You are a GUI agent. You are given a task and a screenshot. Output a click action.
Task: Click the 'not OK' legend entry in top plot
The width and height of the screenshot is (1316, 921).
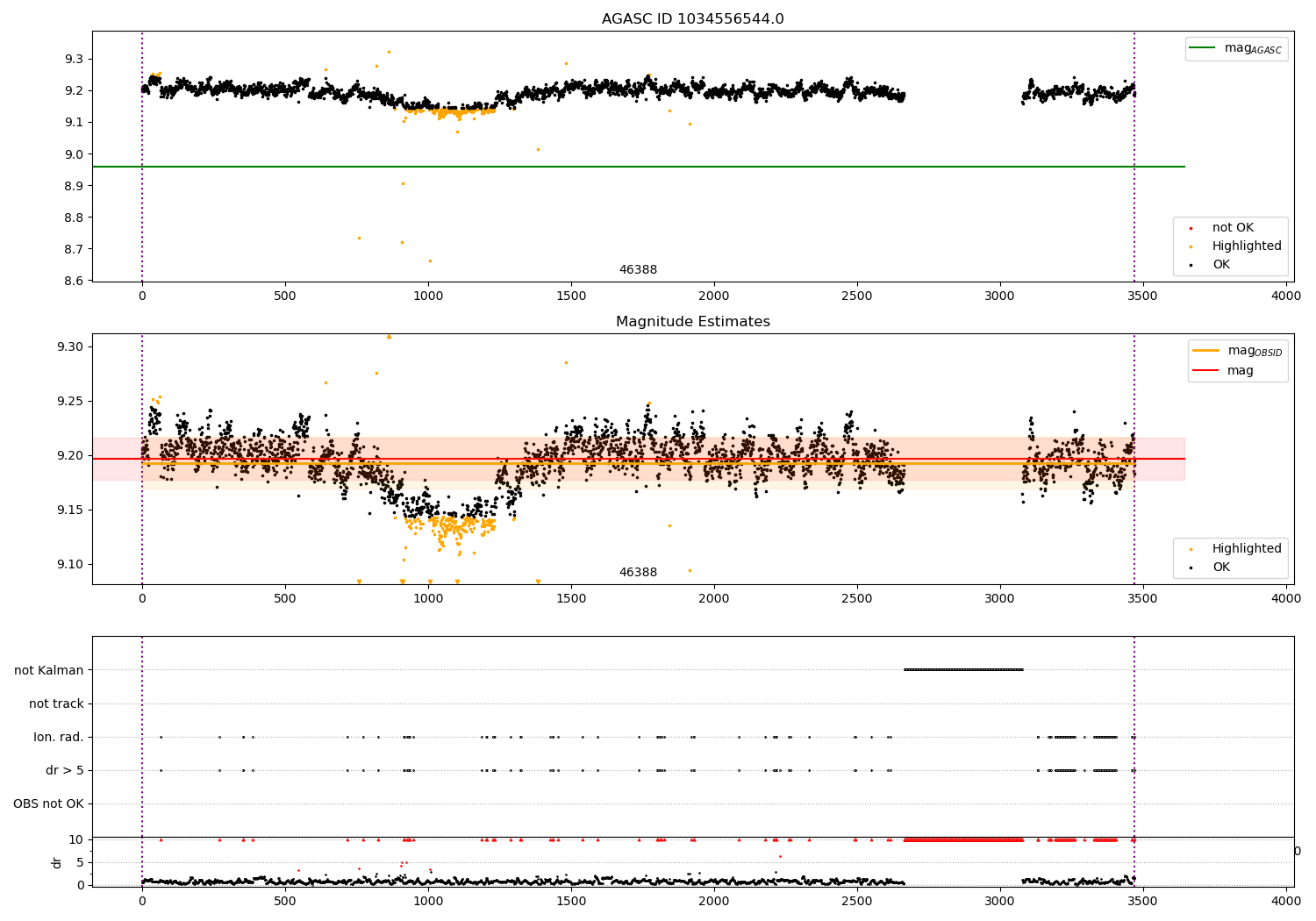tap(1233, 228)
